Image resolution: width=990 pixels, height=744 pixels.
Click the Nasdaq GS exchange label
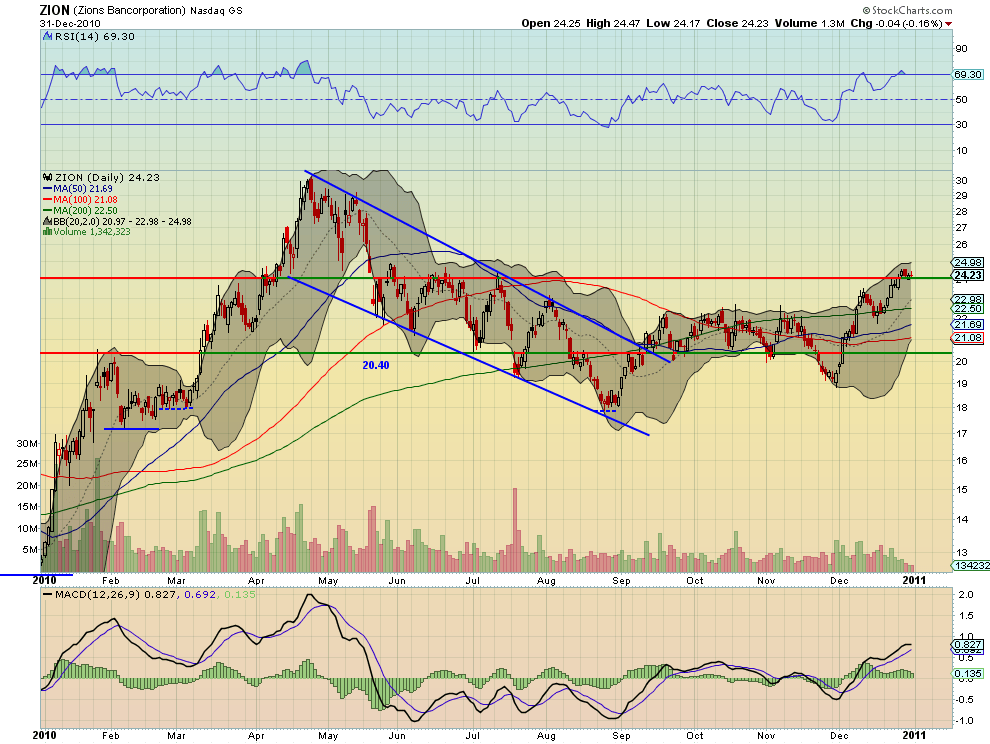(x=216, y=11)
